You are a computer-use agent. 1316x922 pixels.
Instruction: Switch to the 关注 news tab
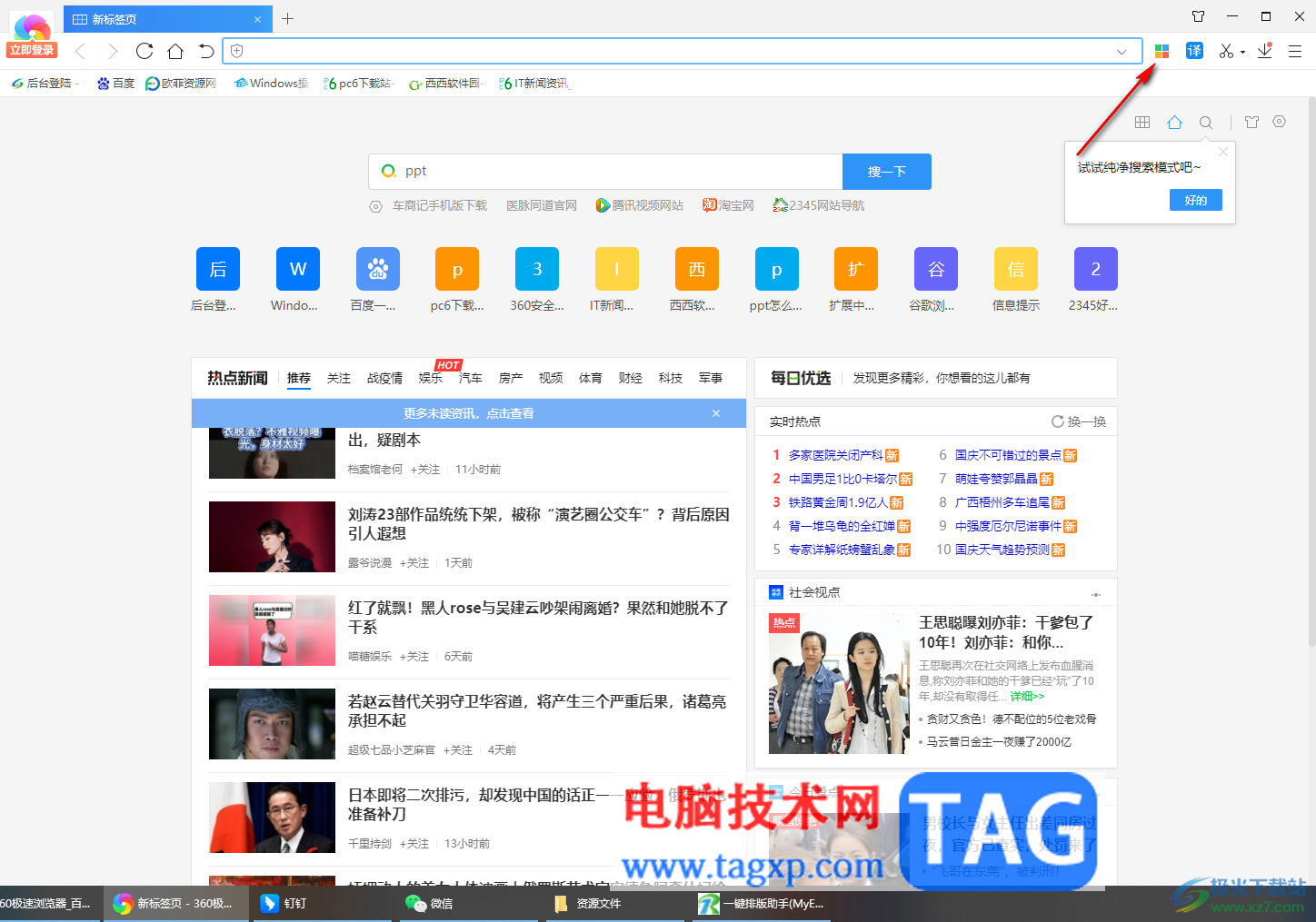(x=339, y=378)
